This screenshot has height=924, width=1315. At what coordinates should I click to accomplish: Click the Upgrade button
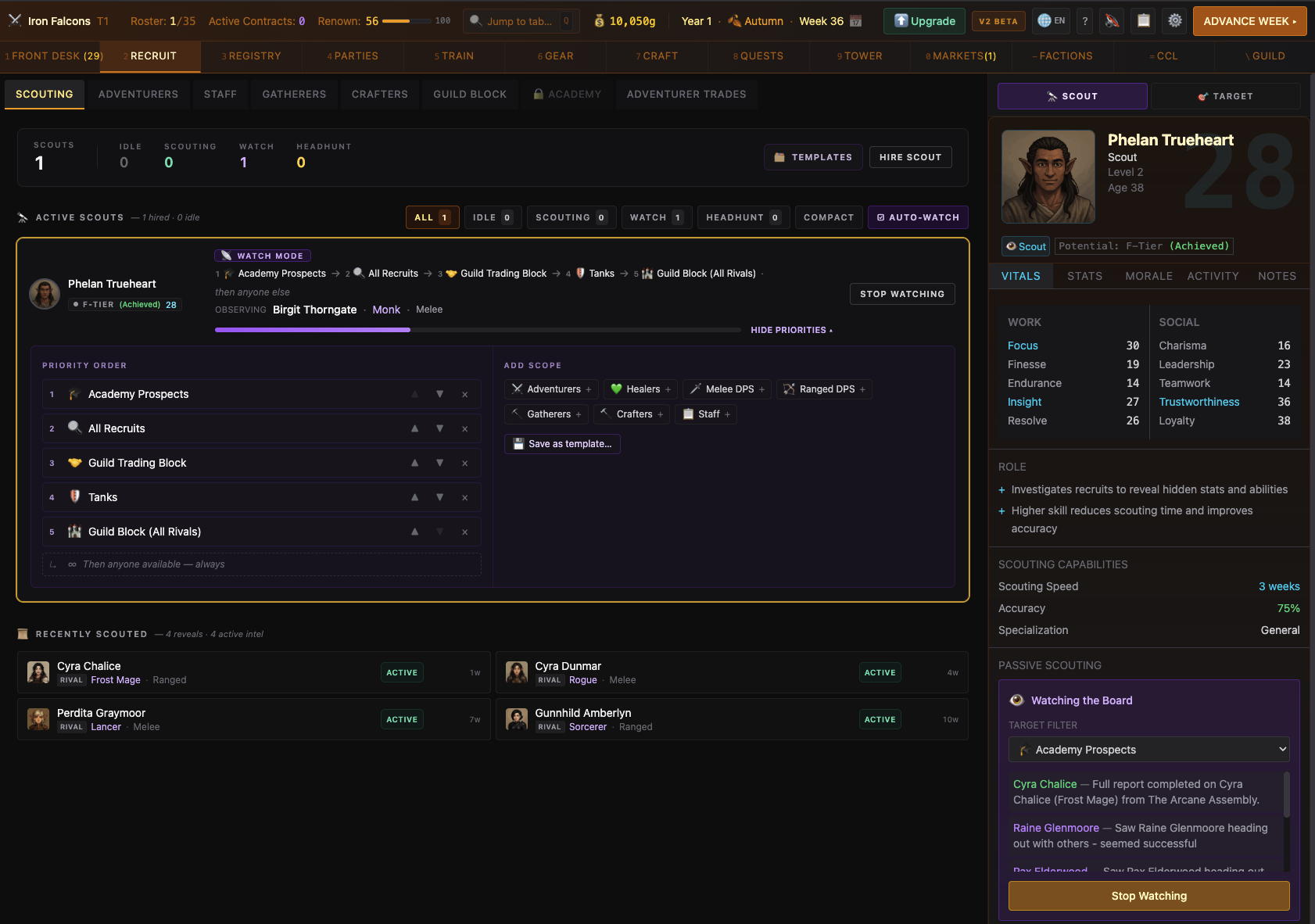coord(924,21)
